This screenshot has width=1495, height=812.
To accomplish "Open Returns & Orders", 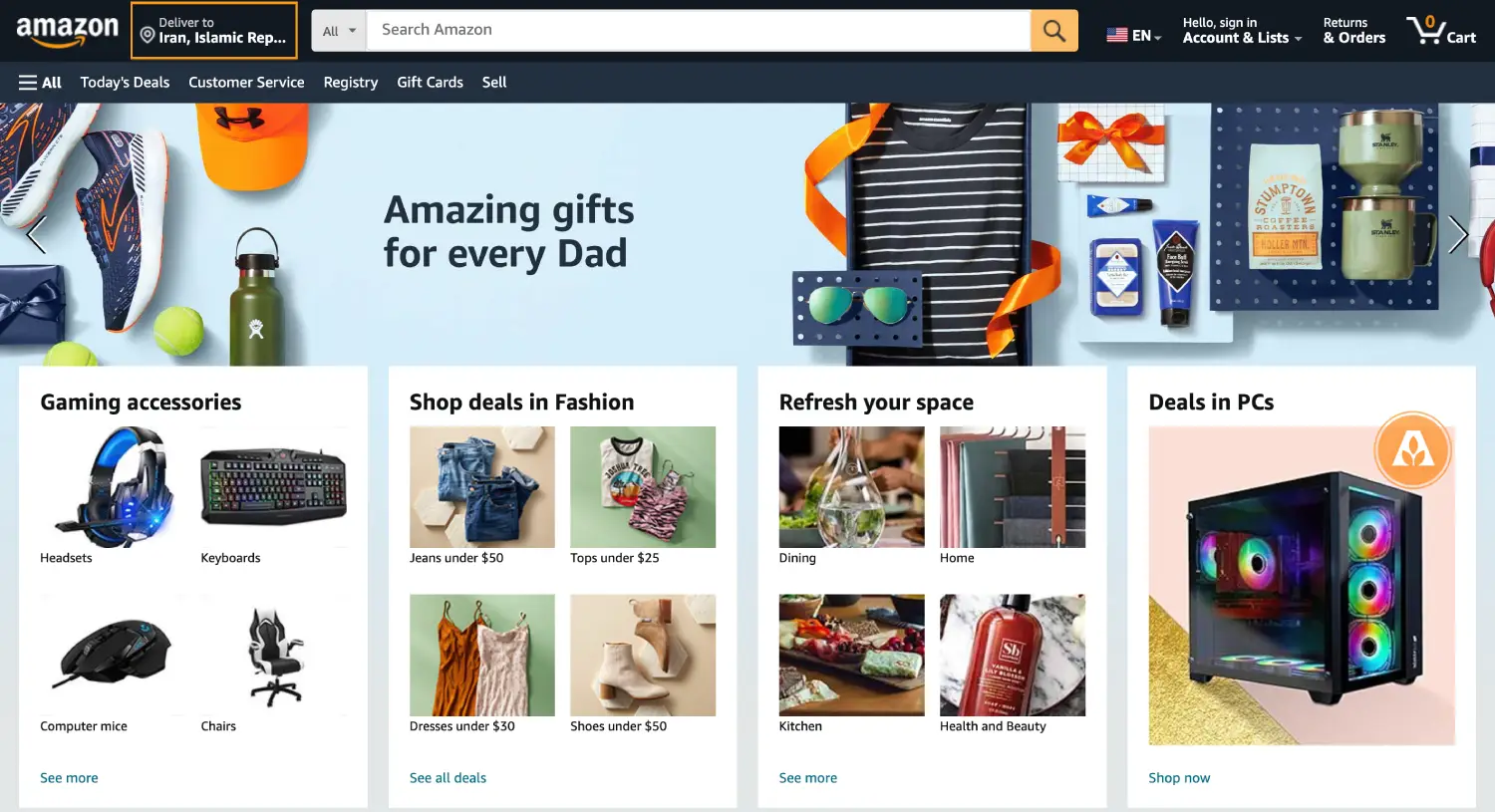I will (x=1353, y=31).
